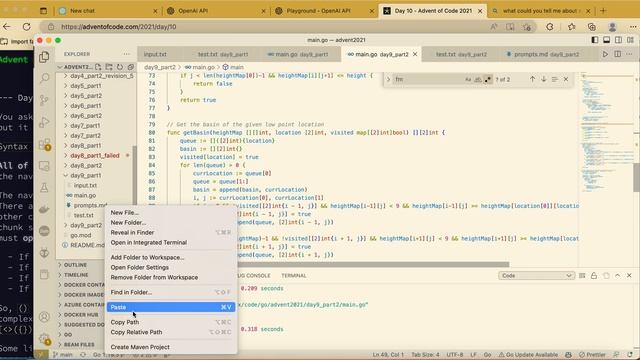Choose Create Maven Project
The image size is (640, 360).
171,347
